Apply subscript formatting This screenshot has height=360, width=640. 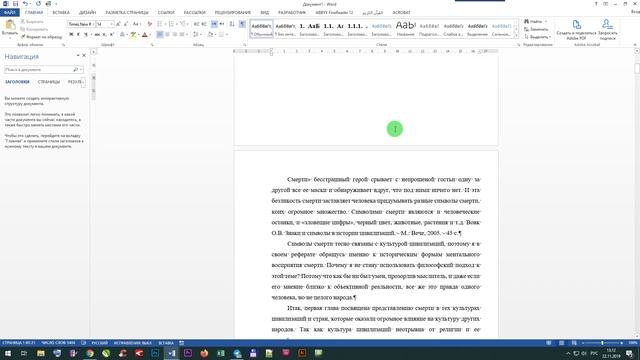[x=104, y=34]
